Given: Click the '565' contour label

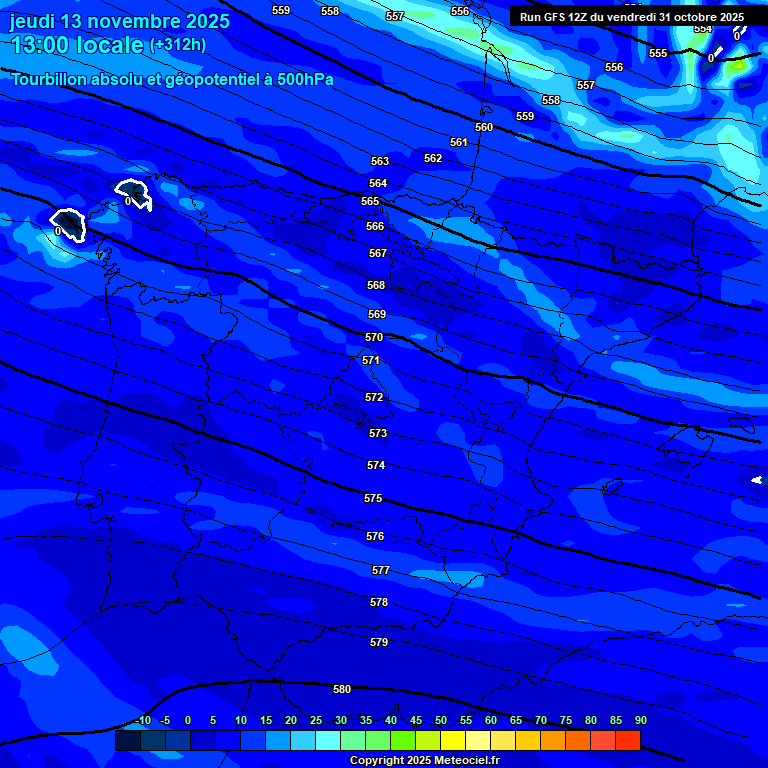Looking at the screenshot, I should 370,201.
